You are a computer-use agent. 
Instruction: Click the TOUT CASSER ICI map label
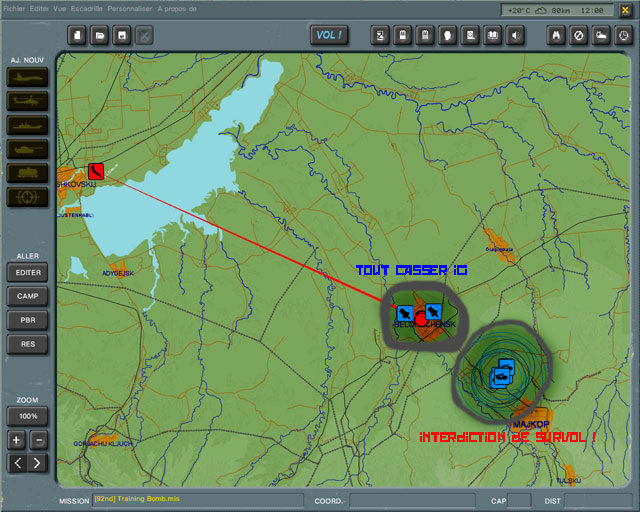tap(411, 270)
